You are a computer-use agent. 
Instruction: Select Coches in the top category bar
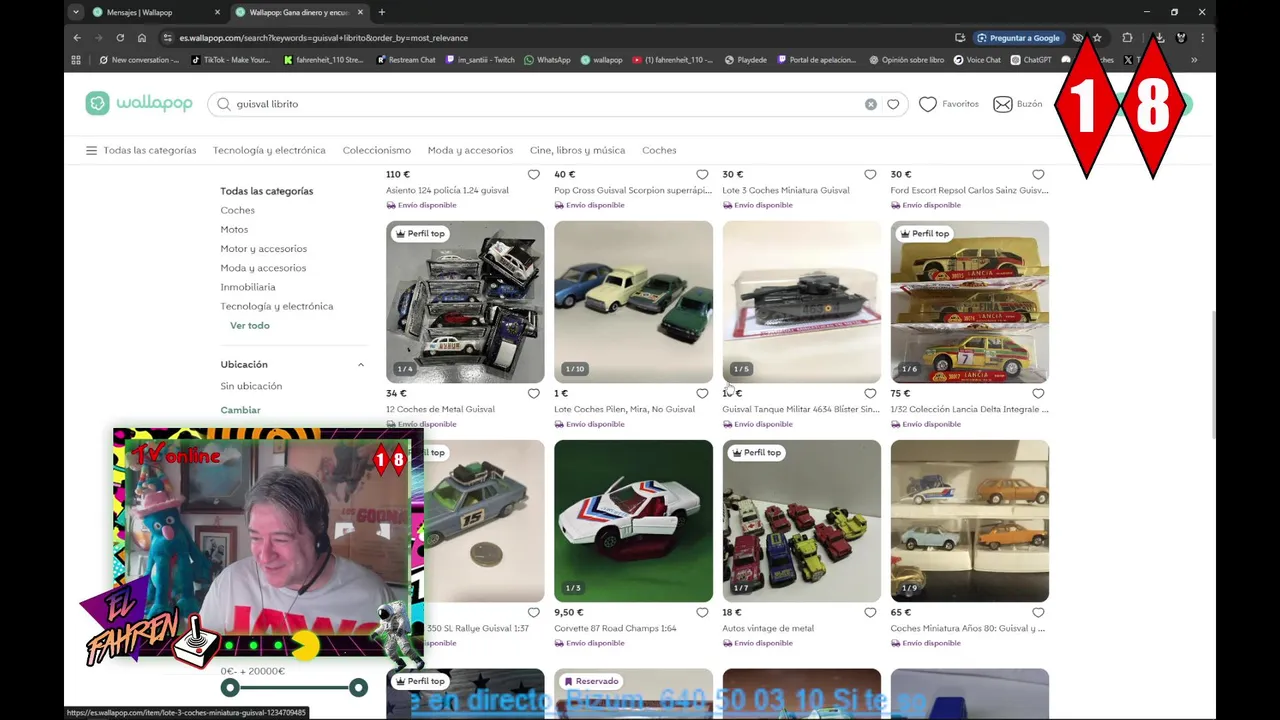pyautogui.click(x=659, y=151)
